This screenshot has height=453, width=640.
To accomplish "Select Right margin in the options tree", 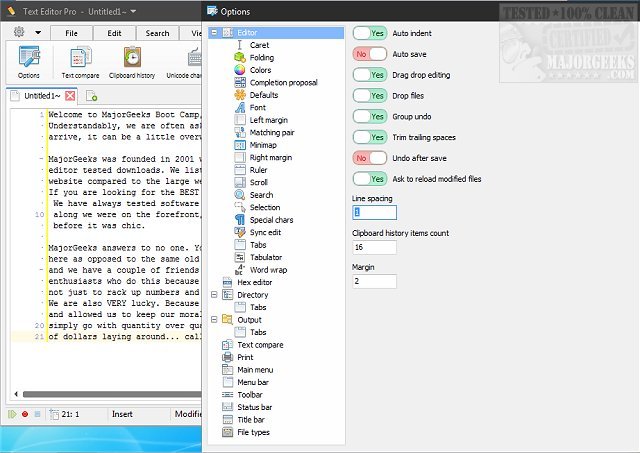I will [x=271, y=158].
